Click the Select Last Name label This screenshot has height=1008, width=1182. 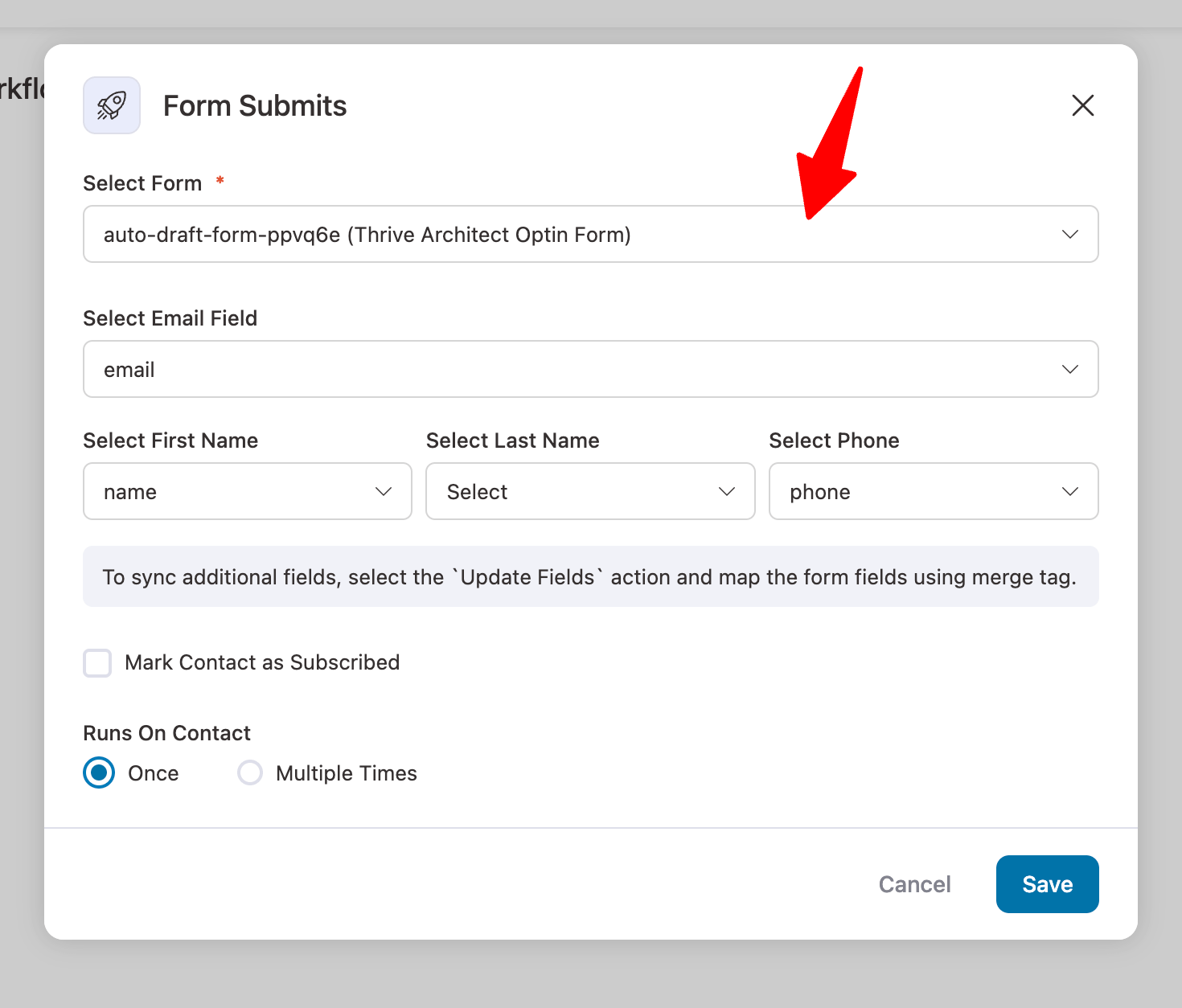[x=513, y=440]
